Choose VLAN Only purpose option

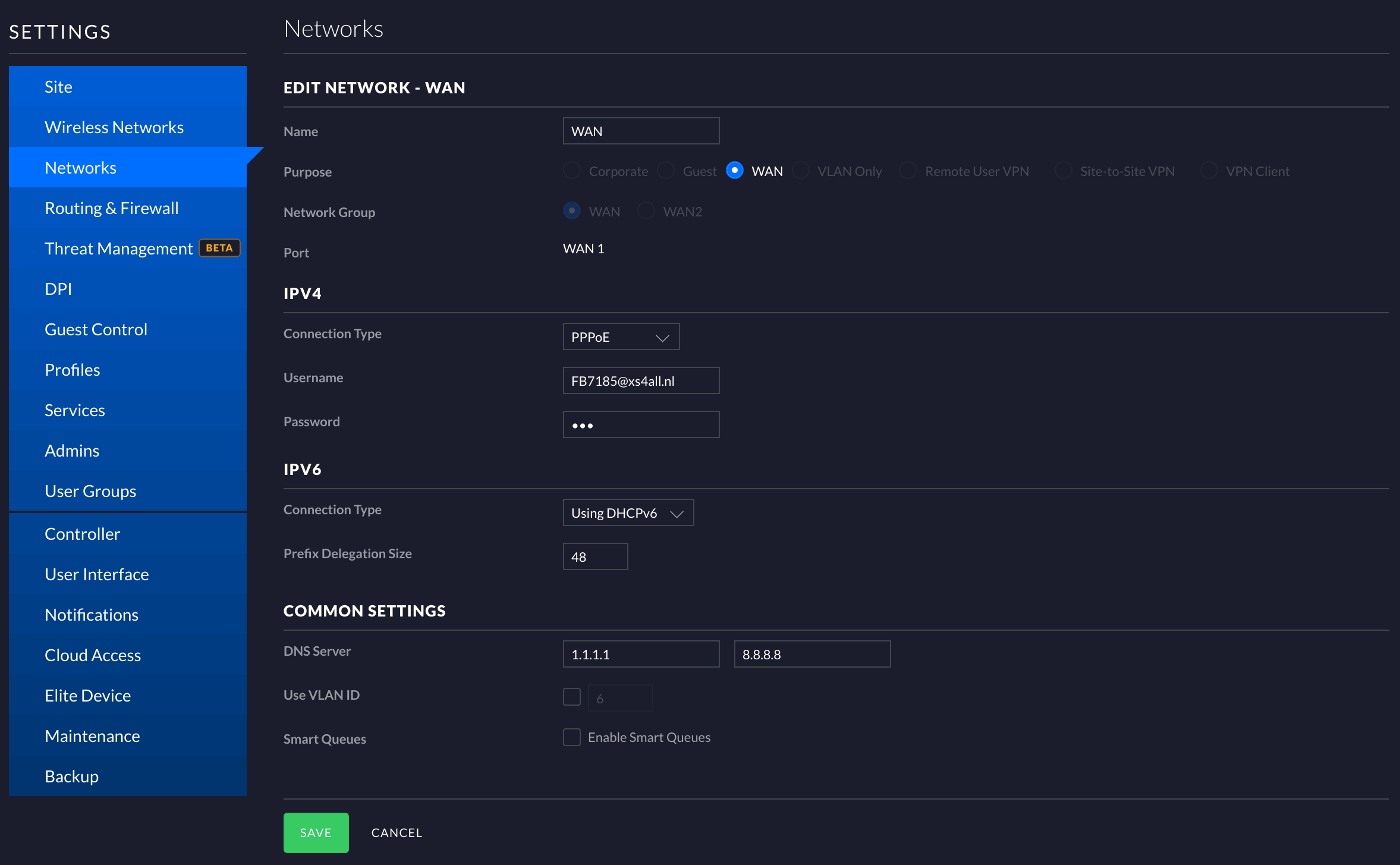tap(801, 170)
